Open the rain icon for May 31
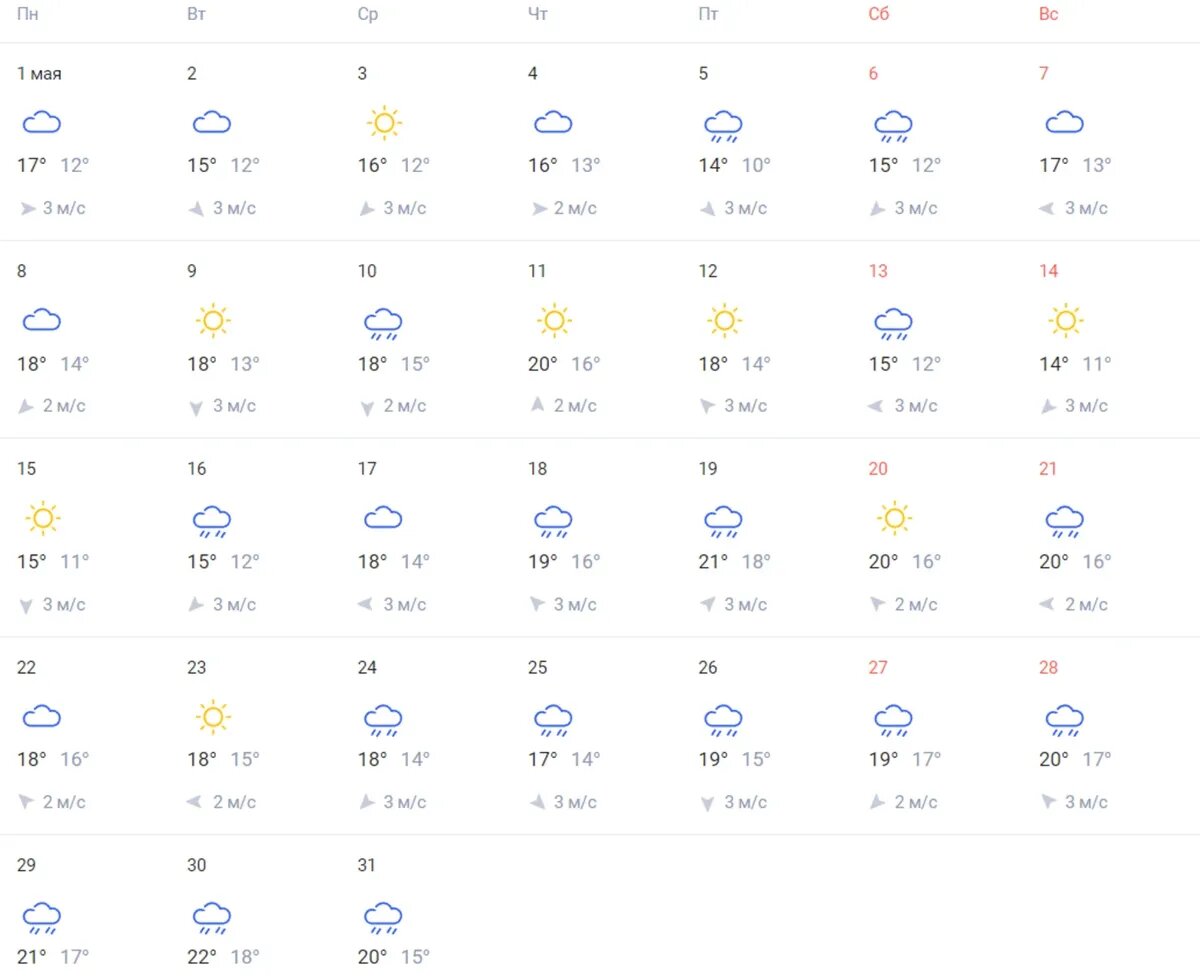Screen dimensions: 1200x980 pyautogui.click(x=383, y=918)
